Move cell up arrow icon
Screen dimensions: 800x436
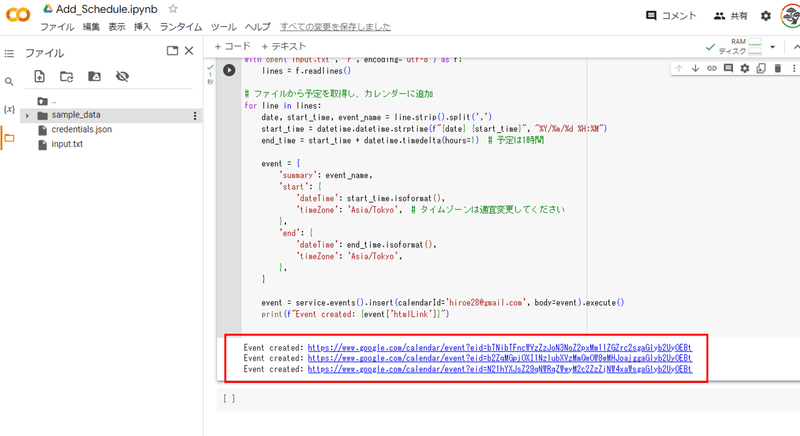tap(679, 68)
